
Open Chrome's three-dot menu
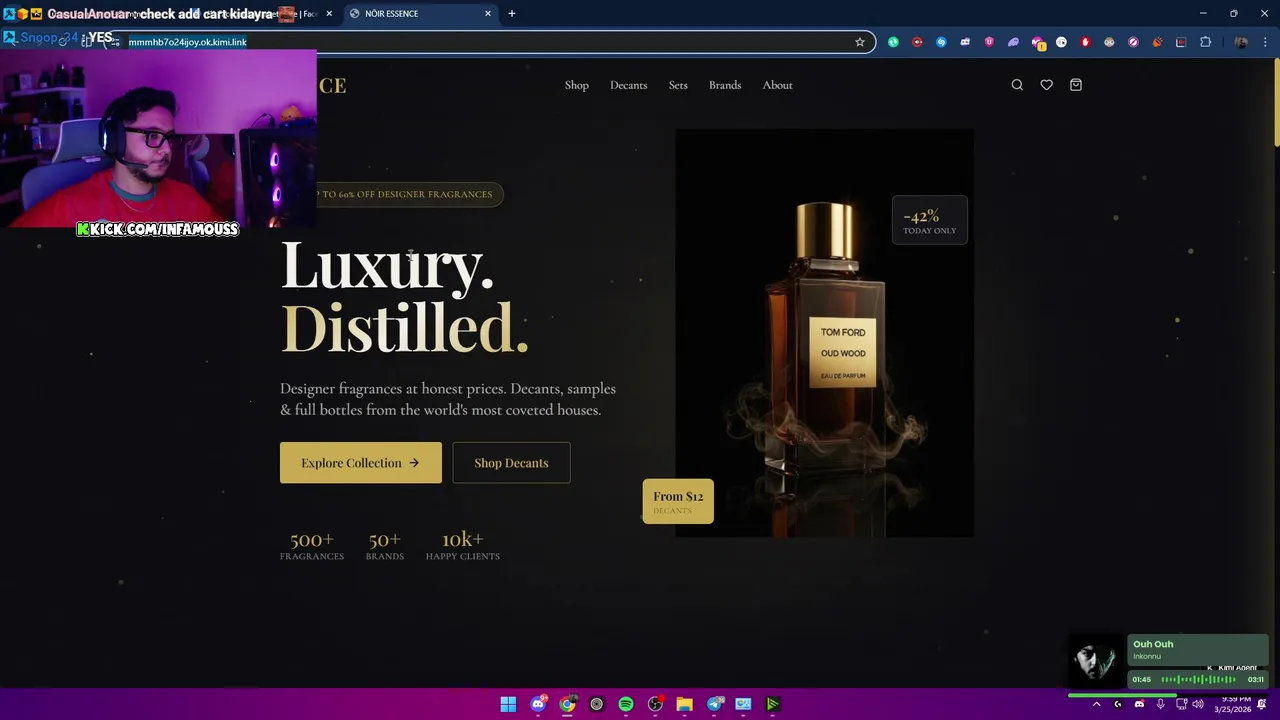point(1265,42)
